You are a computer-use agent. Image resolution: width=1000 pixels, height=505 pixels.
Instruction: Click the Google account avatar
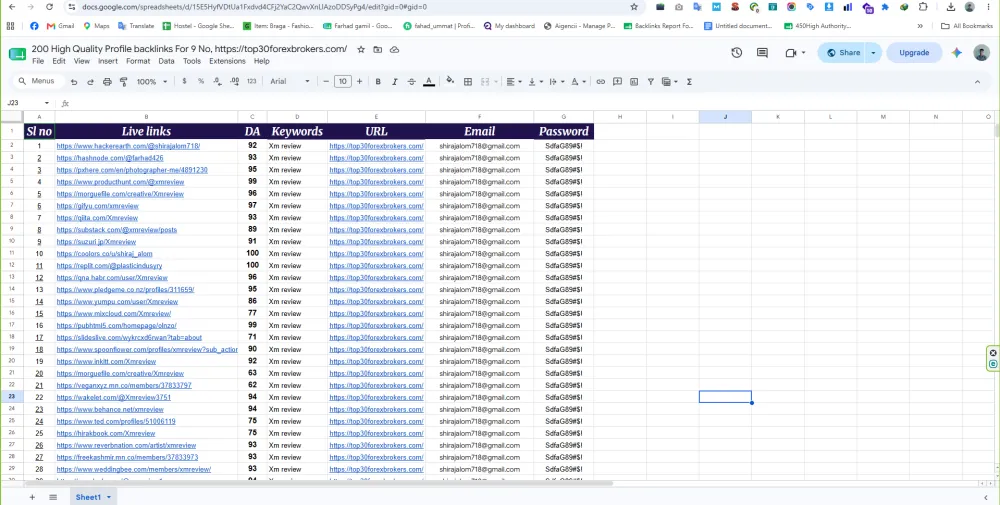982,53
